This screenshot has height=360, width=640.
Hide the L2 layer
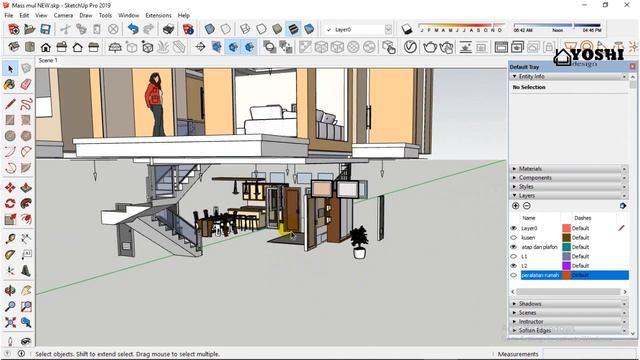pos(514,266)
